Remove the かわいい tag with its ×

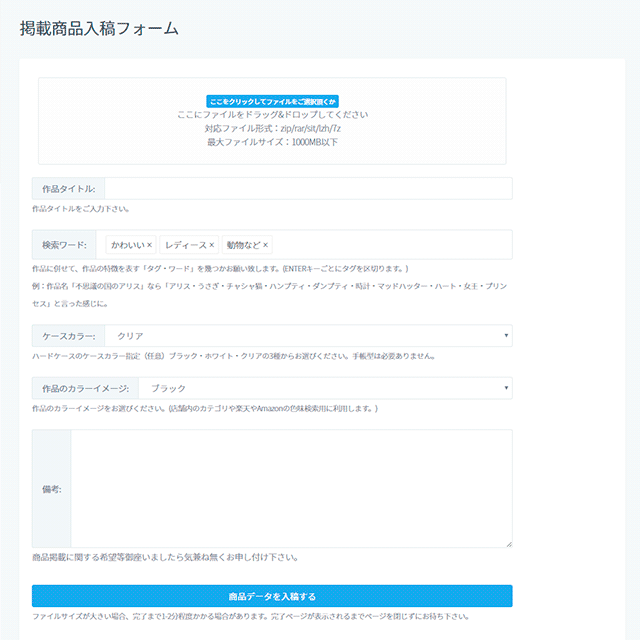149,245
